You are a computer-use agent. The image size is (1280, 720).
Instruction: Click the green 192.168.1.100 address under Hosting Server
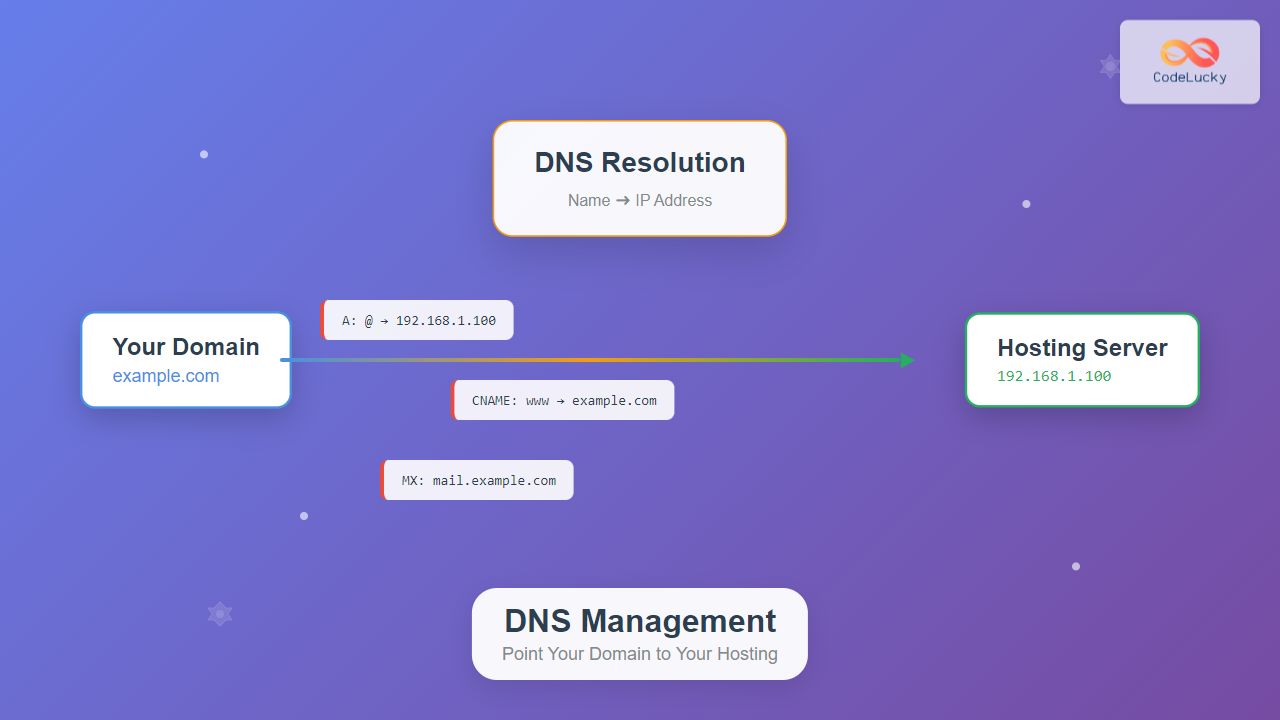tap(1054, 376)
